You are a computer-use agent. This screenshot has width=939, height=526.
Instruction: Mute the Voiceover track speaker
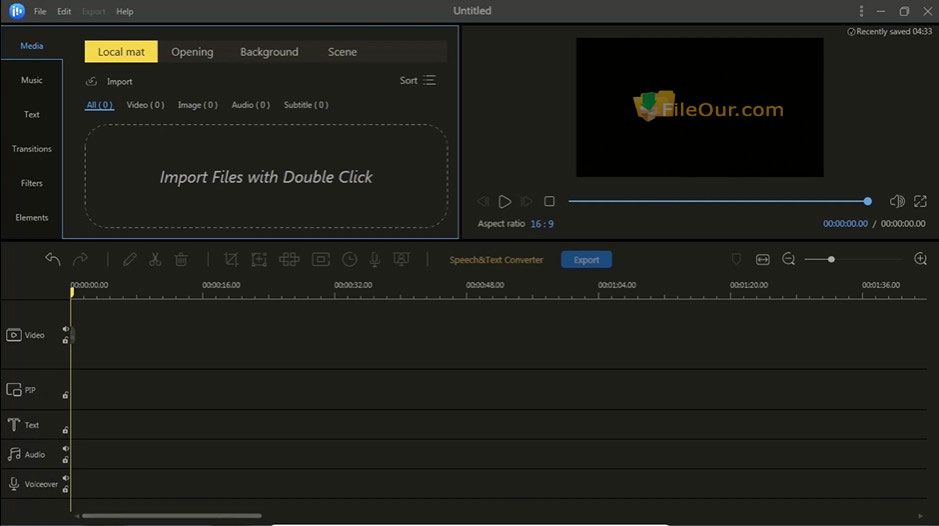tap(65, 478)
